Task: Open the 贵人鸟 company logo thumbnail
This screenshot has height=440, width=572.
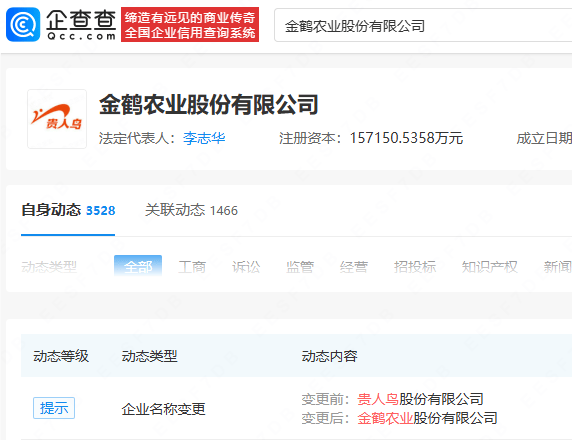Action: 57,119
